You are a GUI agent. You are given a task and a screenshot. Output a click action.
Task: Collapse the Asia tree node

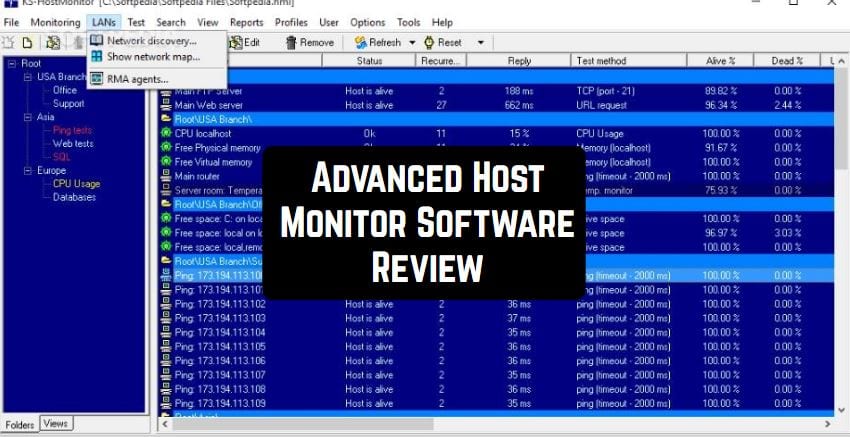pos(28,117)
